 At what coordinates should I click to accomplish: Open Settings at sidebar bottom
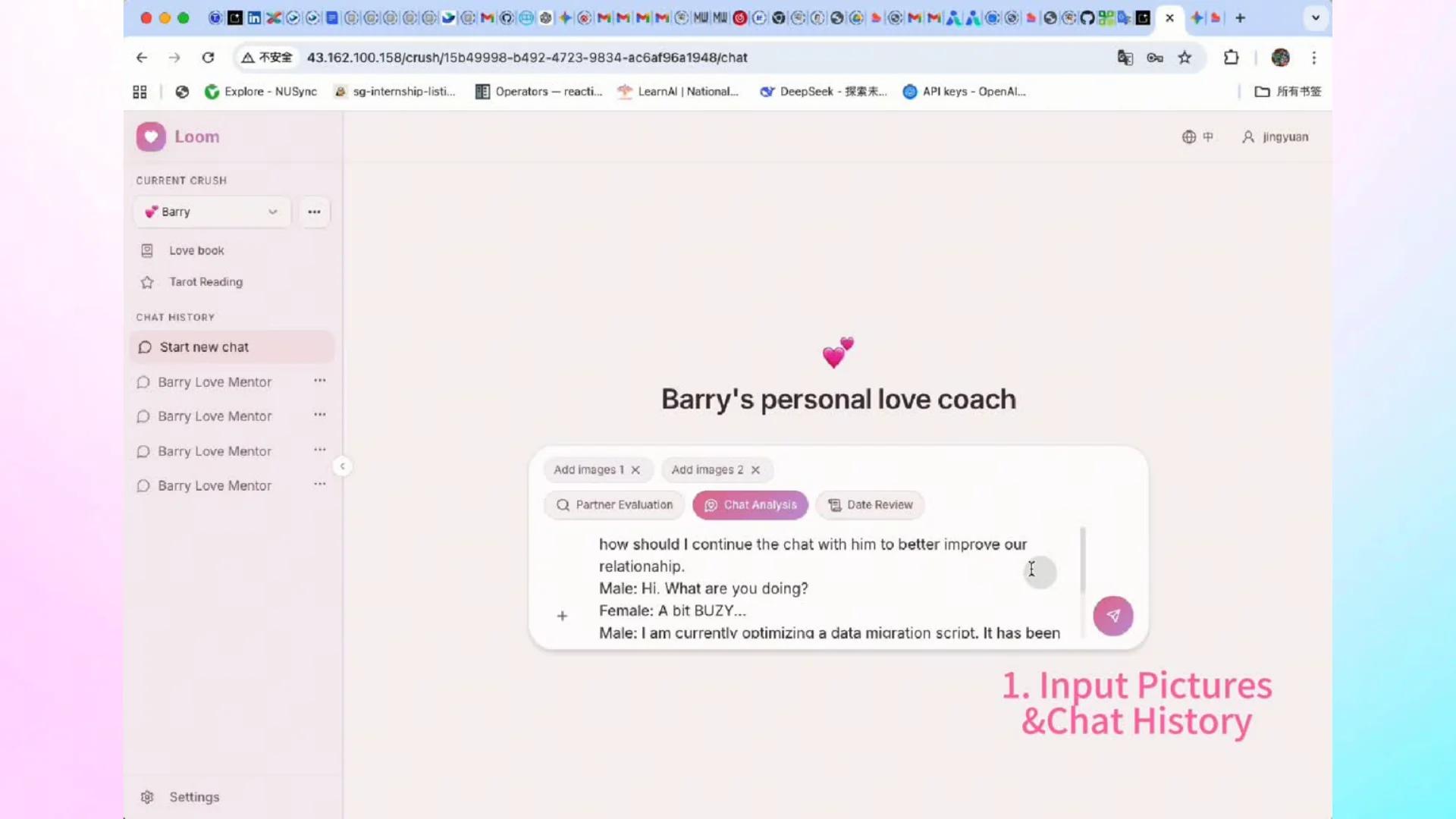(180, 797)
